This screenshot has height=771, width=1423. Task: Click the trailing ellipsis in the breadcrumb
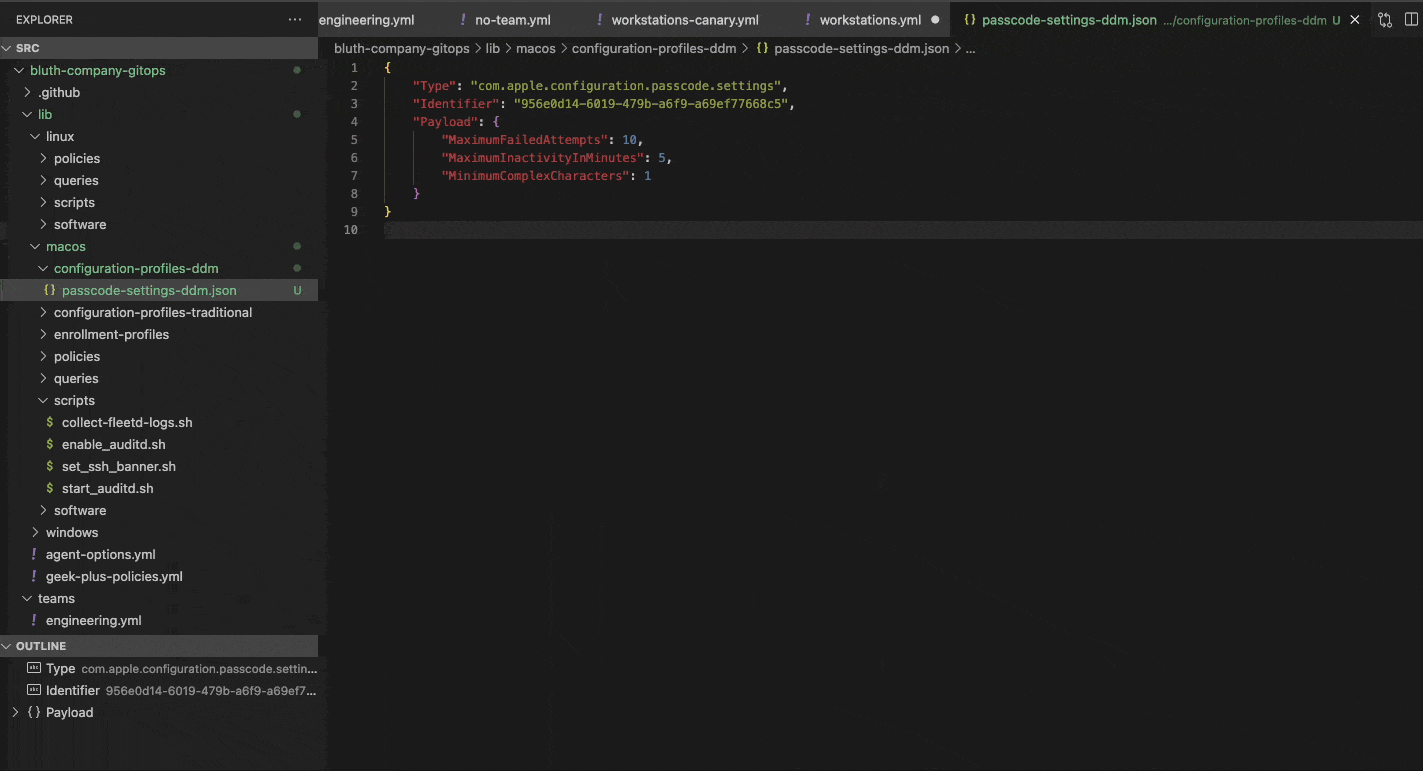click(970, 48)
